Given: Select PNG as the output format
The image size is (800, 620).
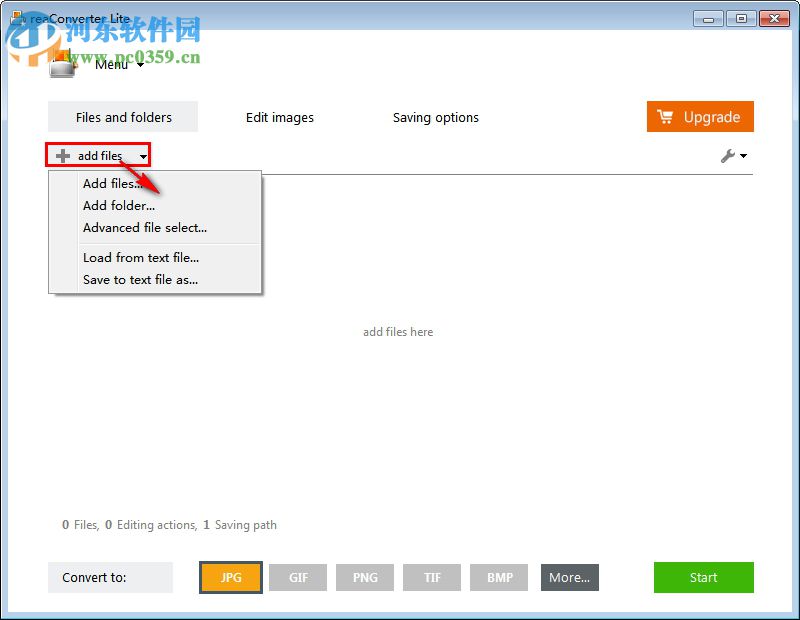Looking at the screenshot, I should pyautogui.click(x=365, y=577).
